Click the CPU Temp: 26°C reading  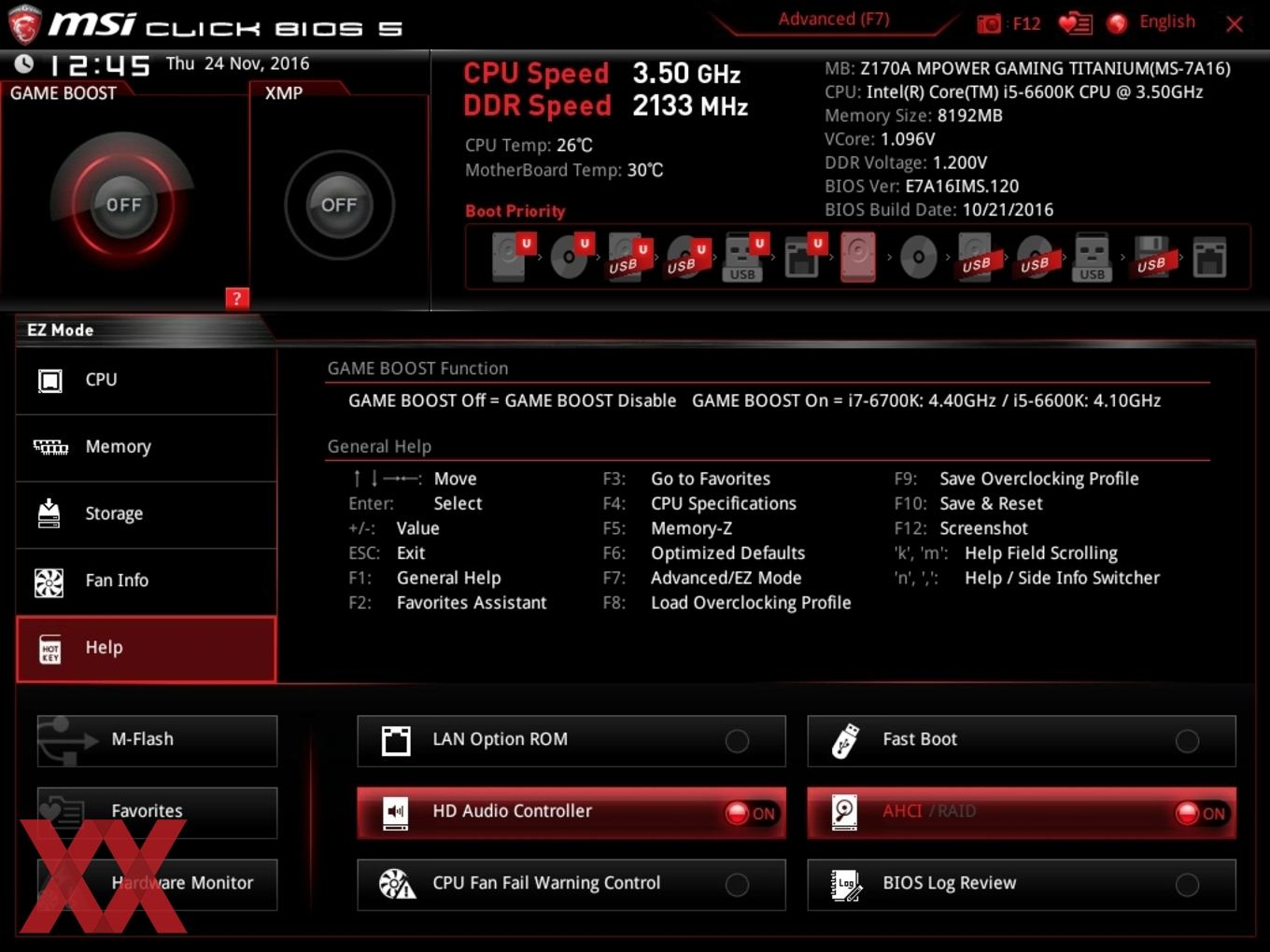(529, 146)
